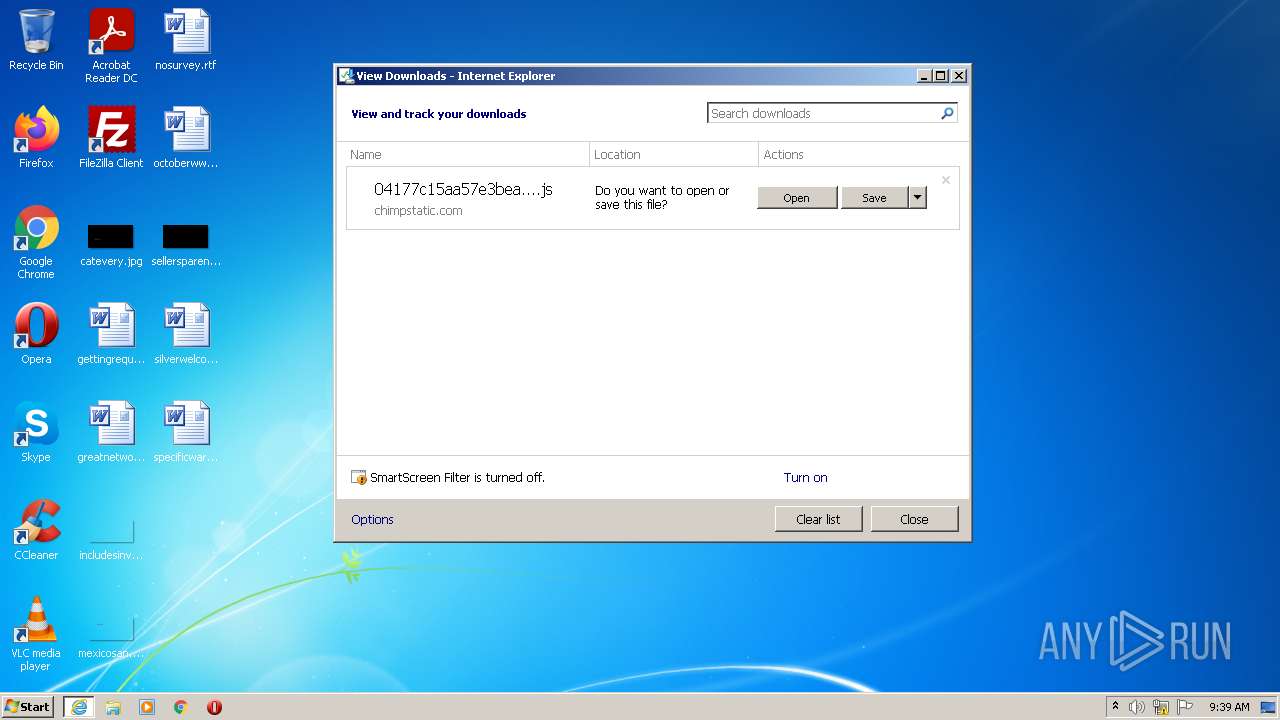Open Windows Explorer from the taskbar

tap(113, 707)
